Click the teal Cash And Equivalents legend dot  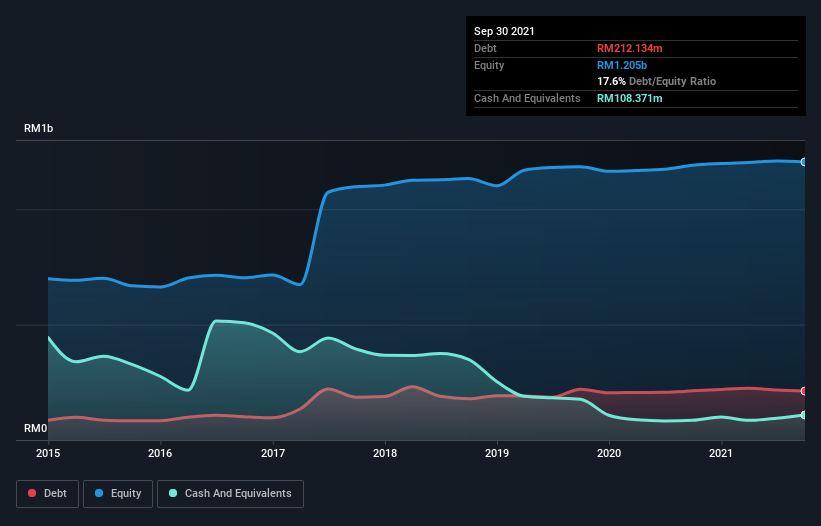click(x=173, y=493)
